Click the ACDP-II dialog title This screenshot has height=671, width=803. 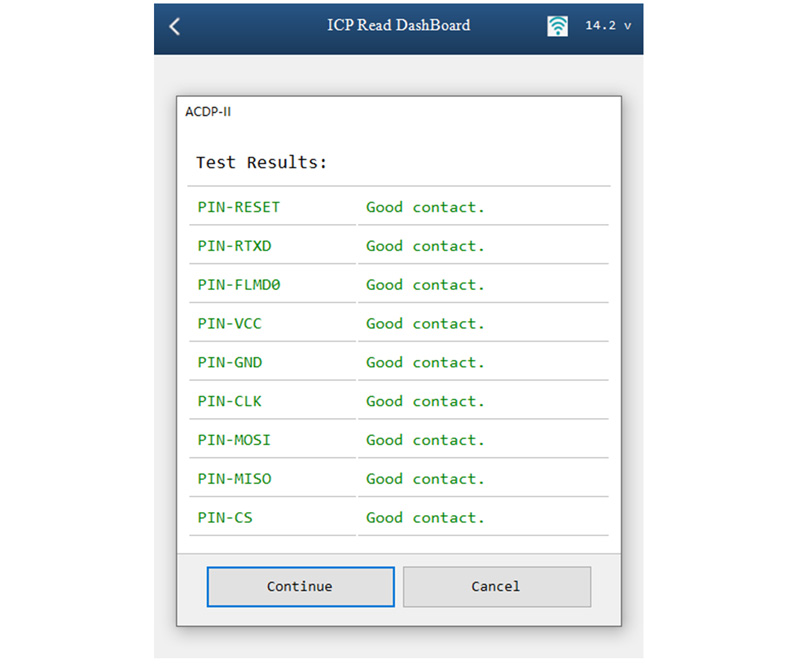(x=209, y=111)
